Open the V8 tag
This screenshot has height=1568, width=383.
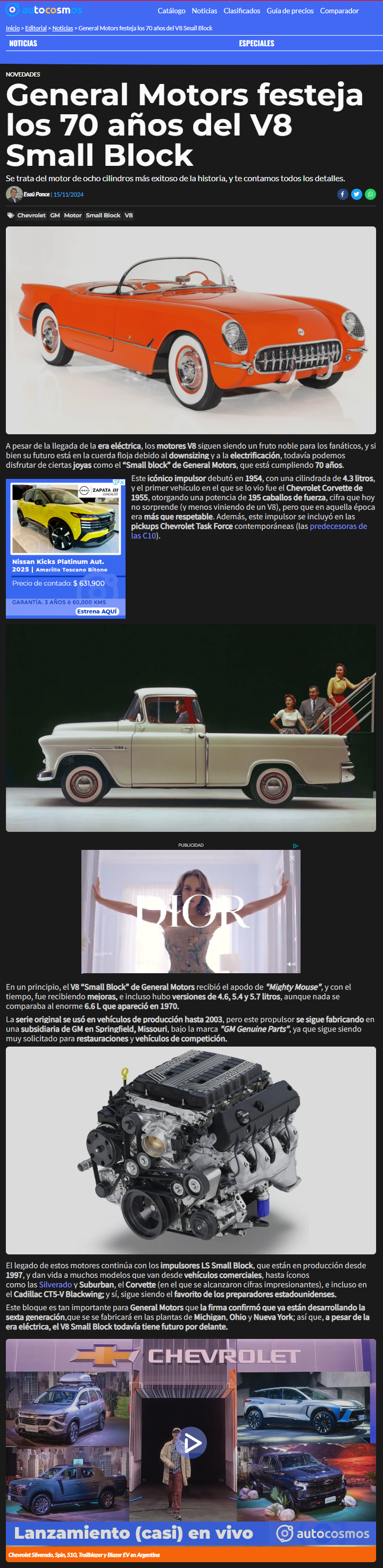(129, 215)
